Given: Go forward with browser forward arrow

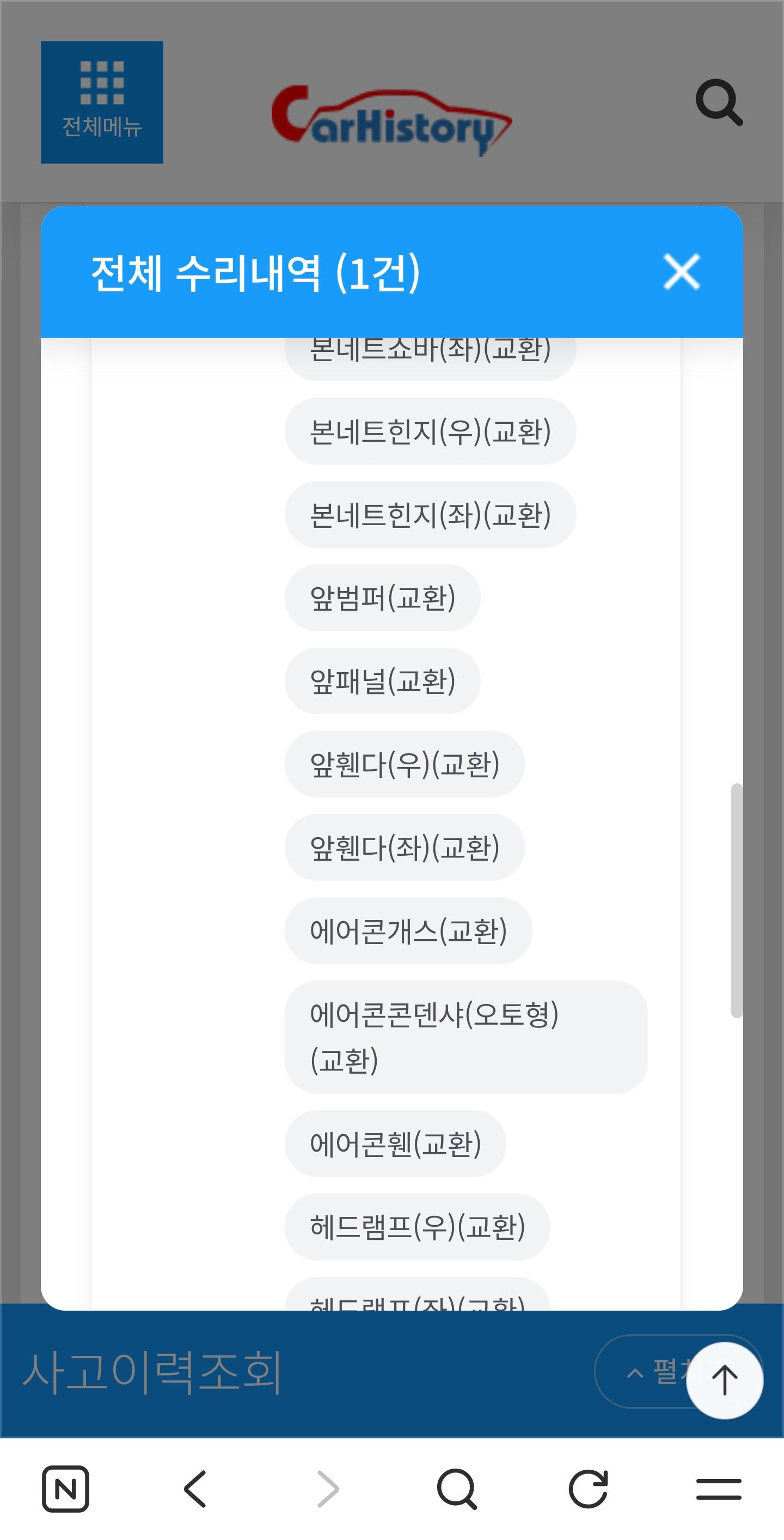Looking at the screenshot, I should click(327, 1489).
